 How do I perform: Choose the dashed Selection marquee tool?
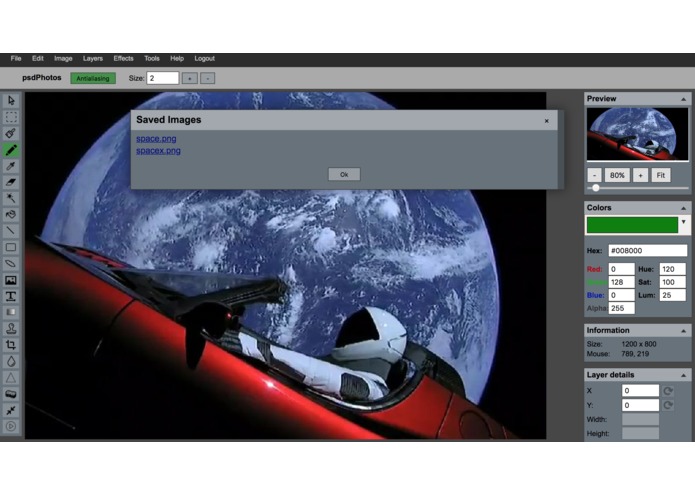tap(11, 117)
